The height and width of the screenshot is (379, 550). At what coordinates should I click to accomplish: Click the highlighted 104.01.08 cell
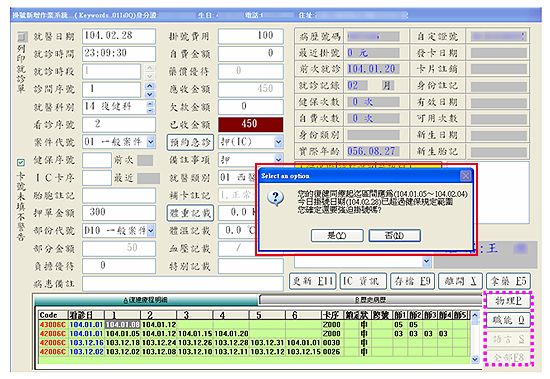coord(123,325)
